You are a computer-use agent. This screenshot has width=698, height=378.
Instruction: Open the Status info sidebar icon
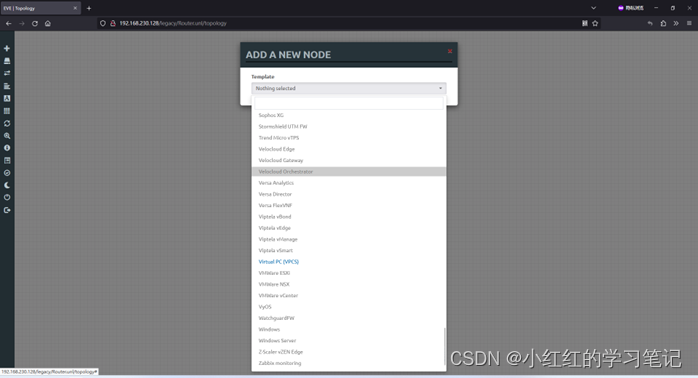coord(7,148)
